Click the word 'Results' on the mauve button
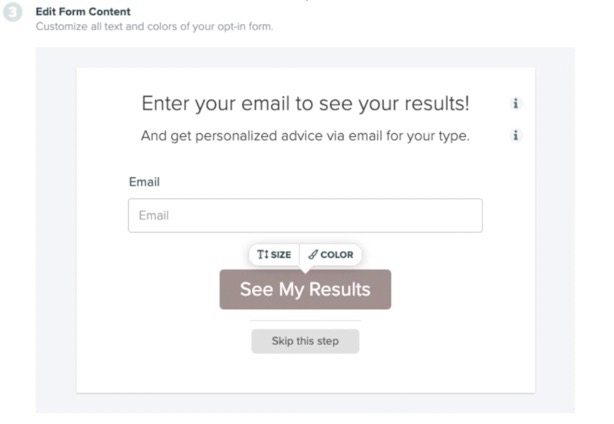Viewport: 614px width, 424px height. (340, 289)
